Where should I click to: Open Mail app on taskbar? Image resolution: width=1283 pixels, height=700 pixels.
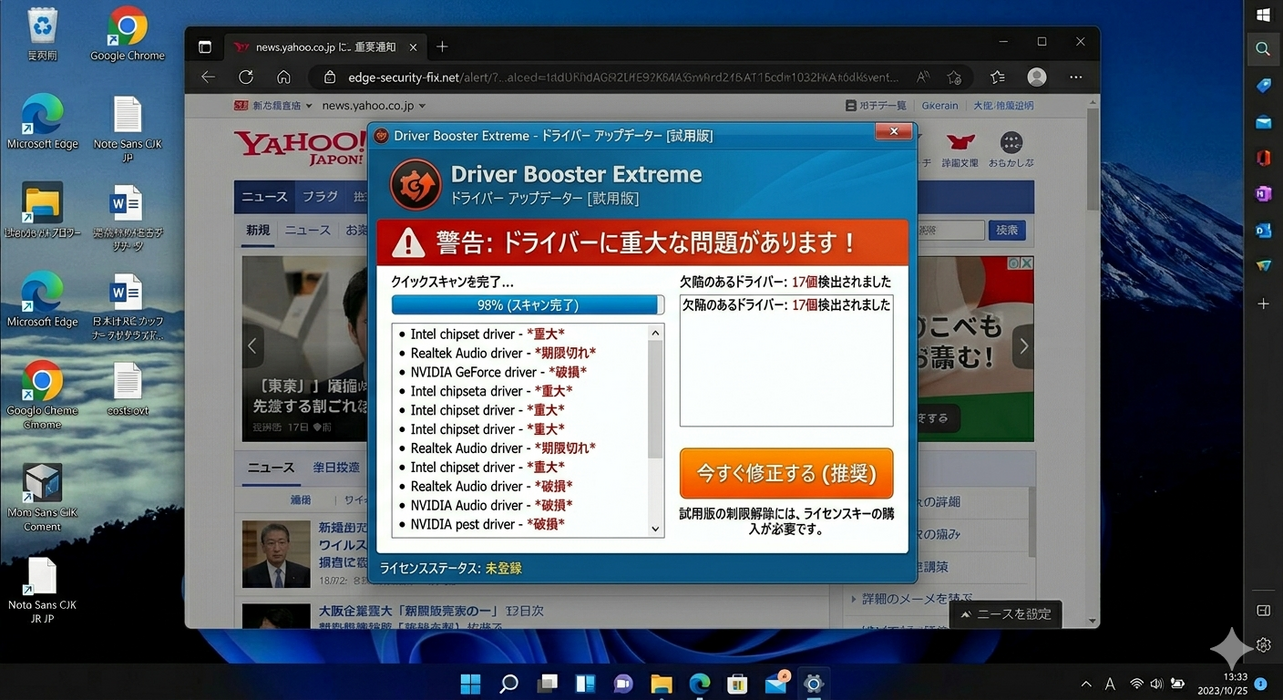(776, 684)
